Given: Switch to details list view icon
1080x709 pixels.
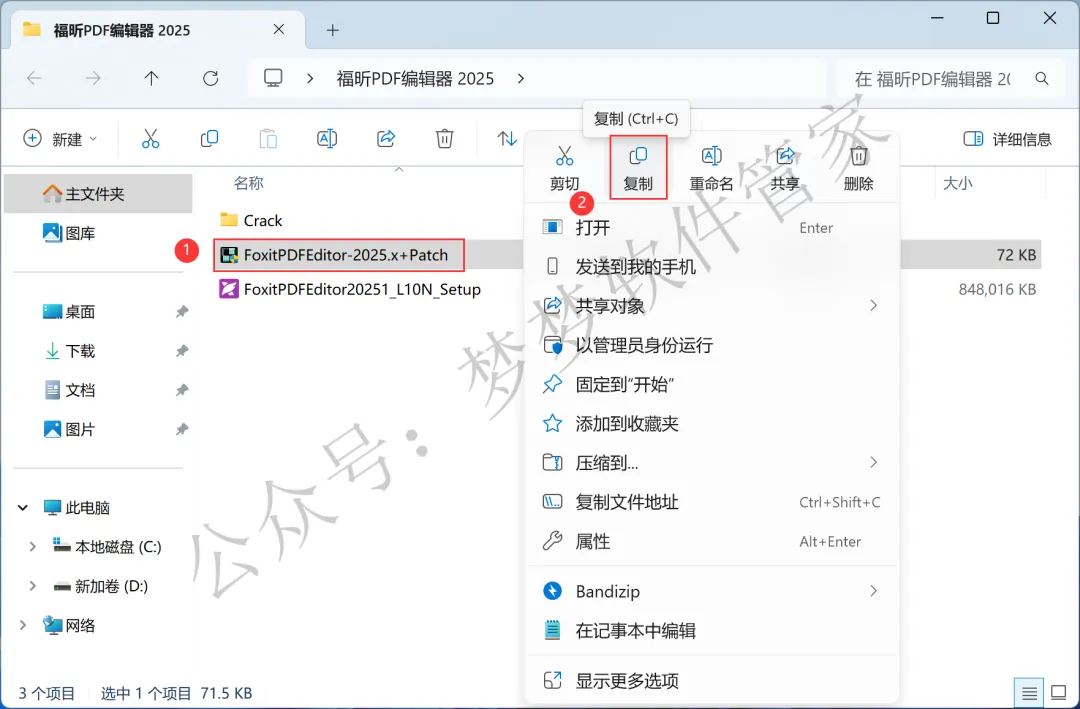Looking at the screenshot, I should coord(1029,692).
